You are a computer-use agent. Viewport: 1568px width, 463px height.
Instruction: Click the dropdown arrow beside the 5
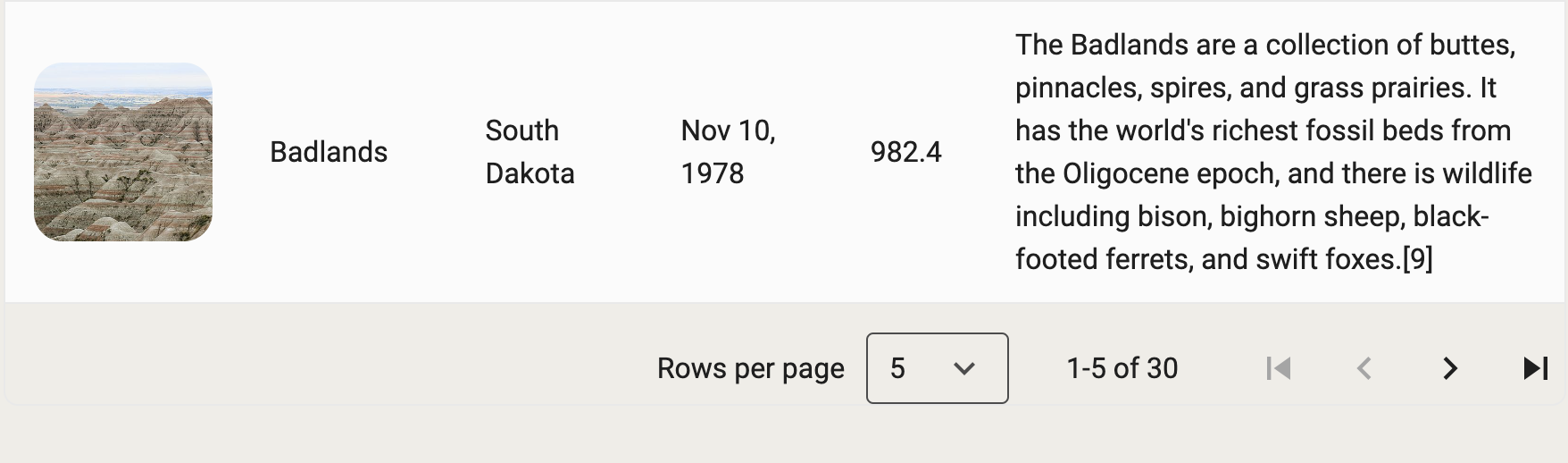963,368
